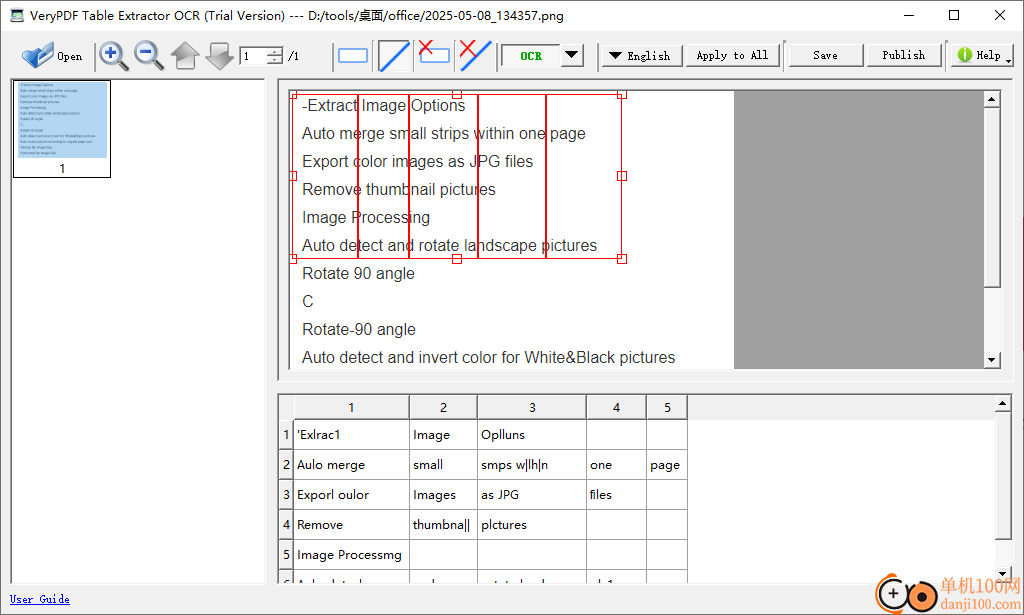Viewport: 1024px width, 615px height.
Task: Click the cell containing smps w|lh|n
Action: point(532,465)
